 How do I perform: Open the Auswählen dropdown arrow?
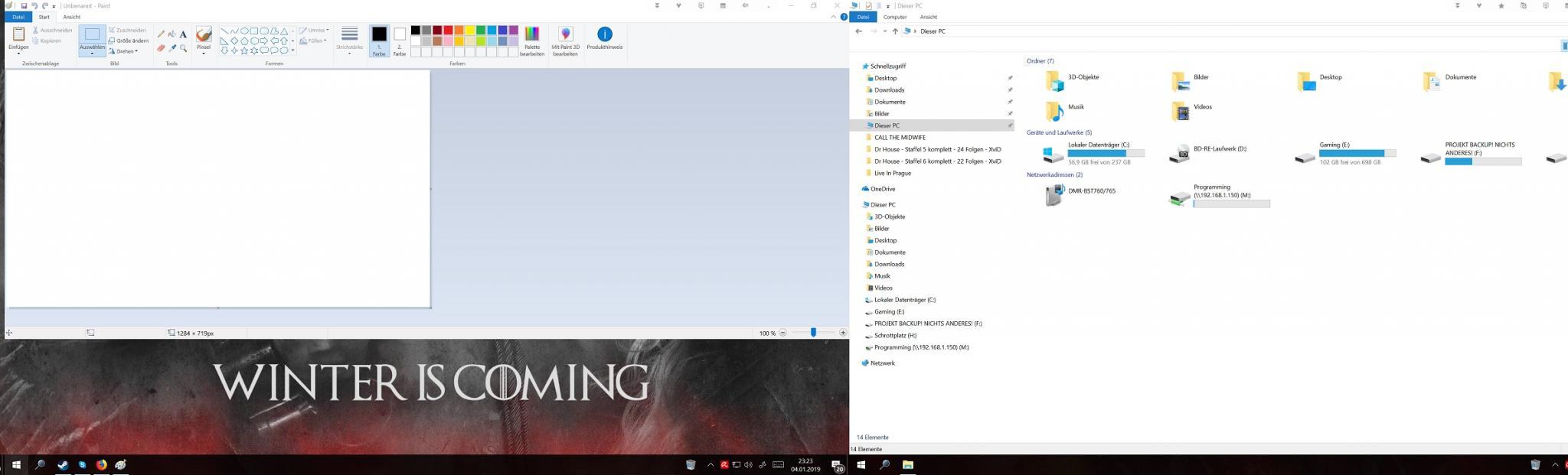click(92, 54)
